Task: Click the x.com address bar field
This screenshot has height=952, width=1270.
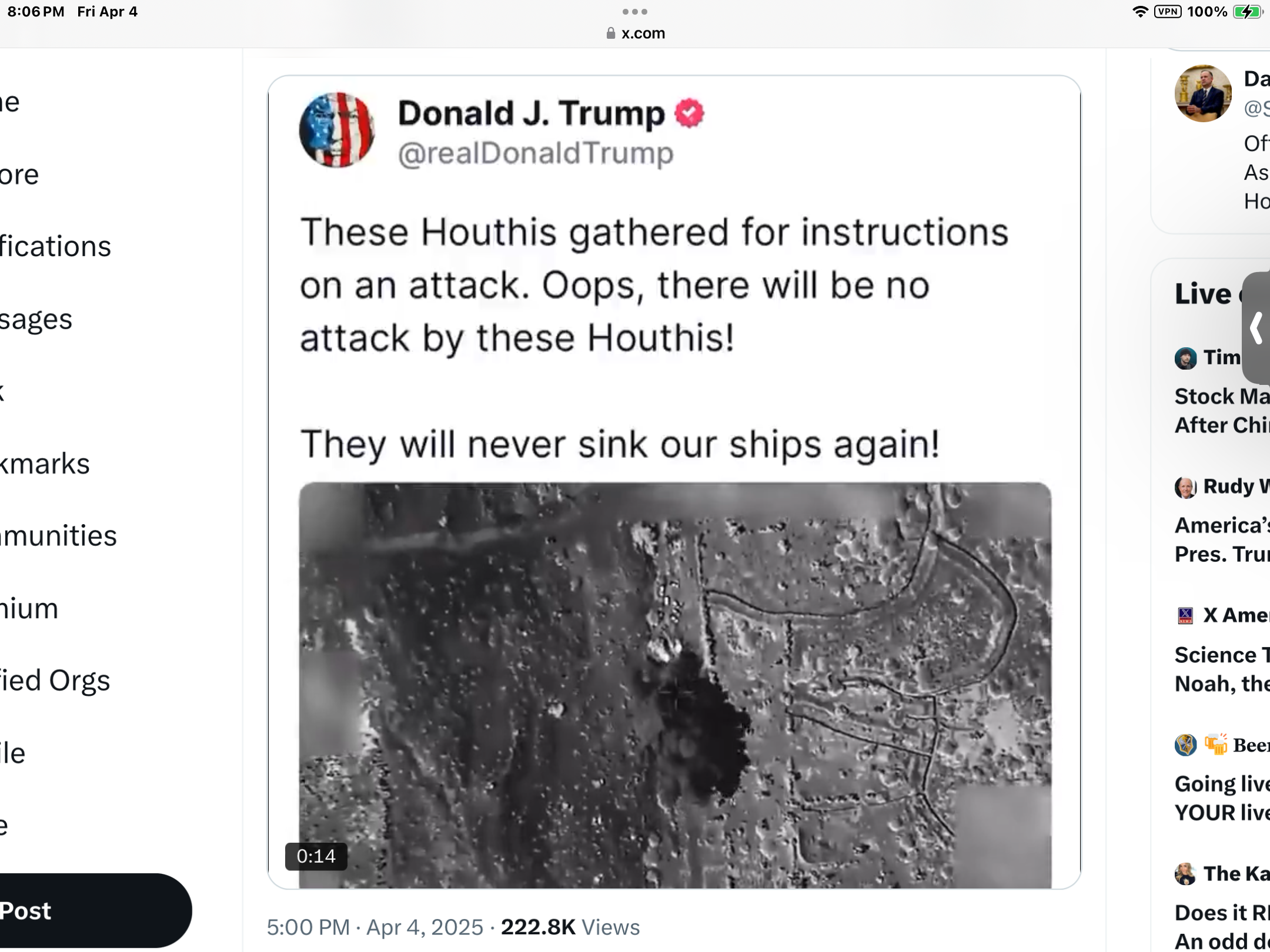Action: (635, 33)
